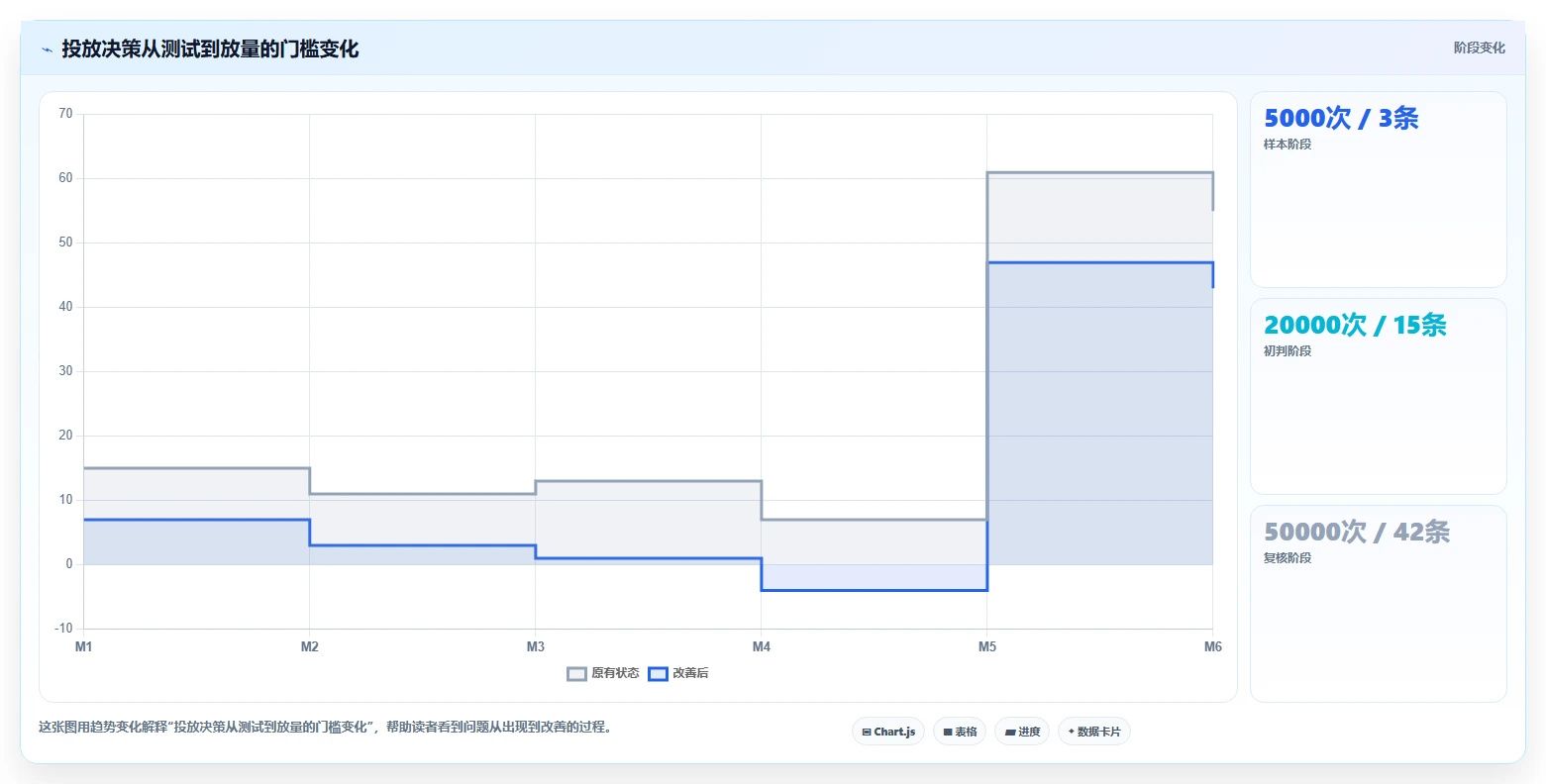Click the Chart.js tag pill
The width and height of the screenshot is (1546, 784).
tap(888, 732)
